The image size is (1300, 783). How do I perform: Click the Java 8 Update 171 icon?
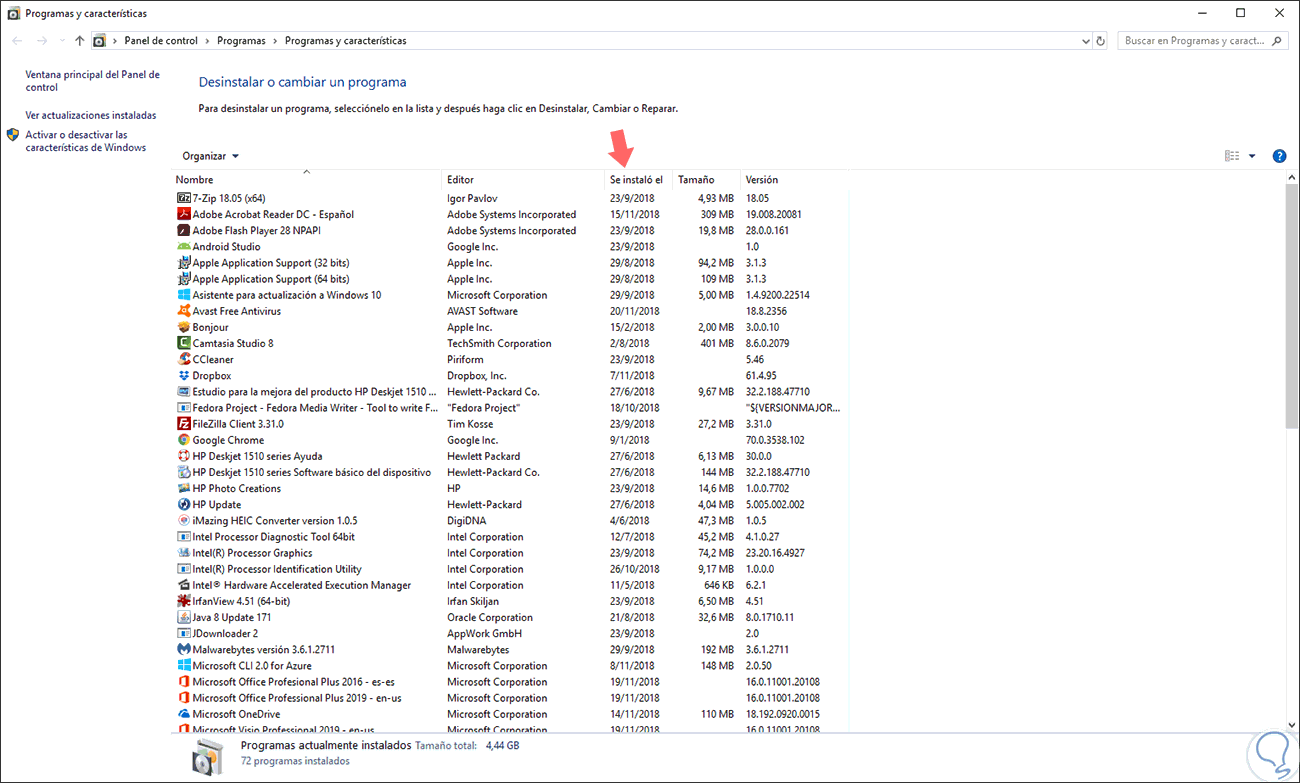184,617
